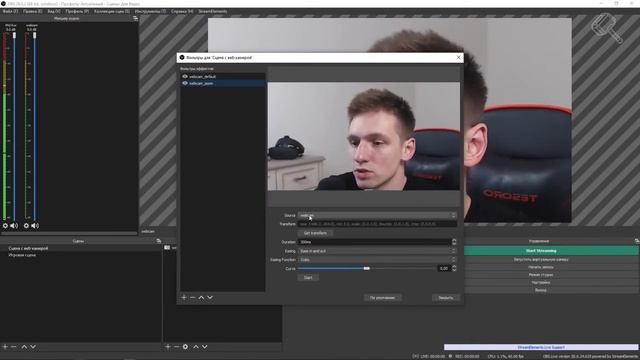Screen dimensions: 640x360
Task: Open the Tools menu in OBS
Action: pyautogui.click(x=150, y=11)
